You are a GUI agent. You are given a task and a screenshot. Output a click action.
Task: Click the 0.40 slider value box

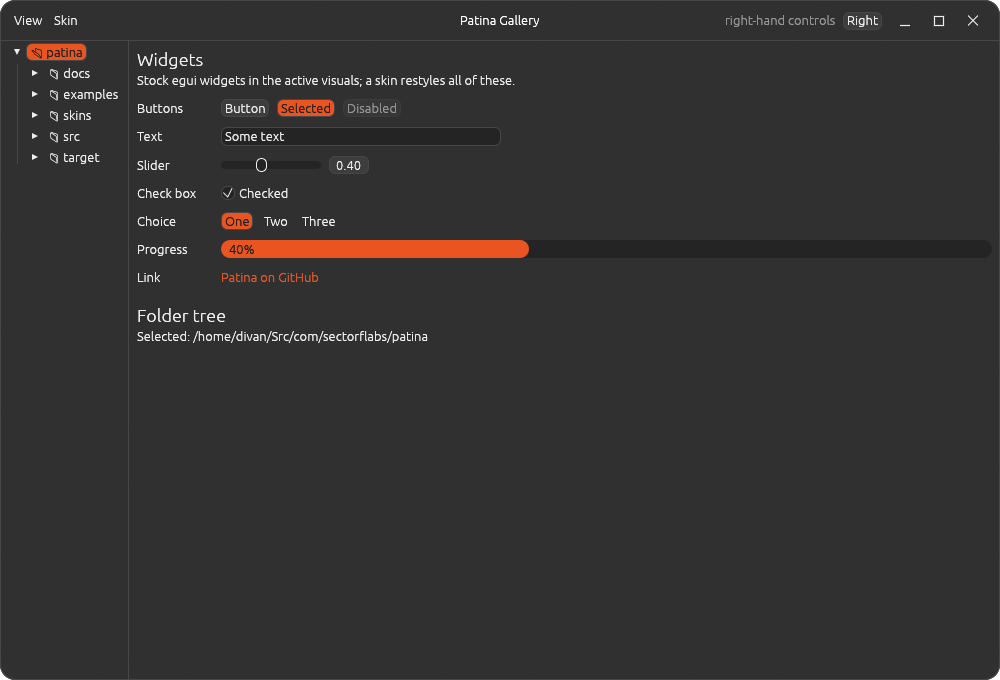coord(348,165)
